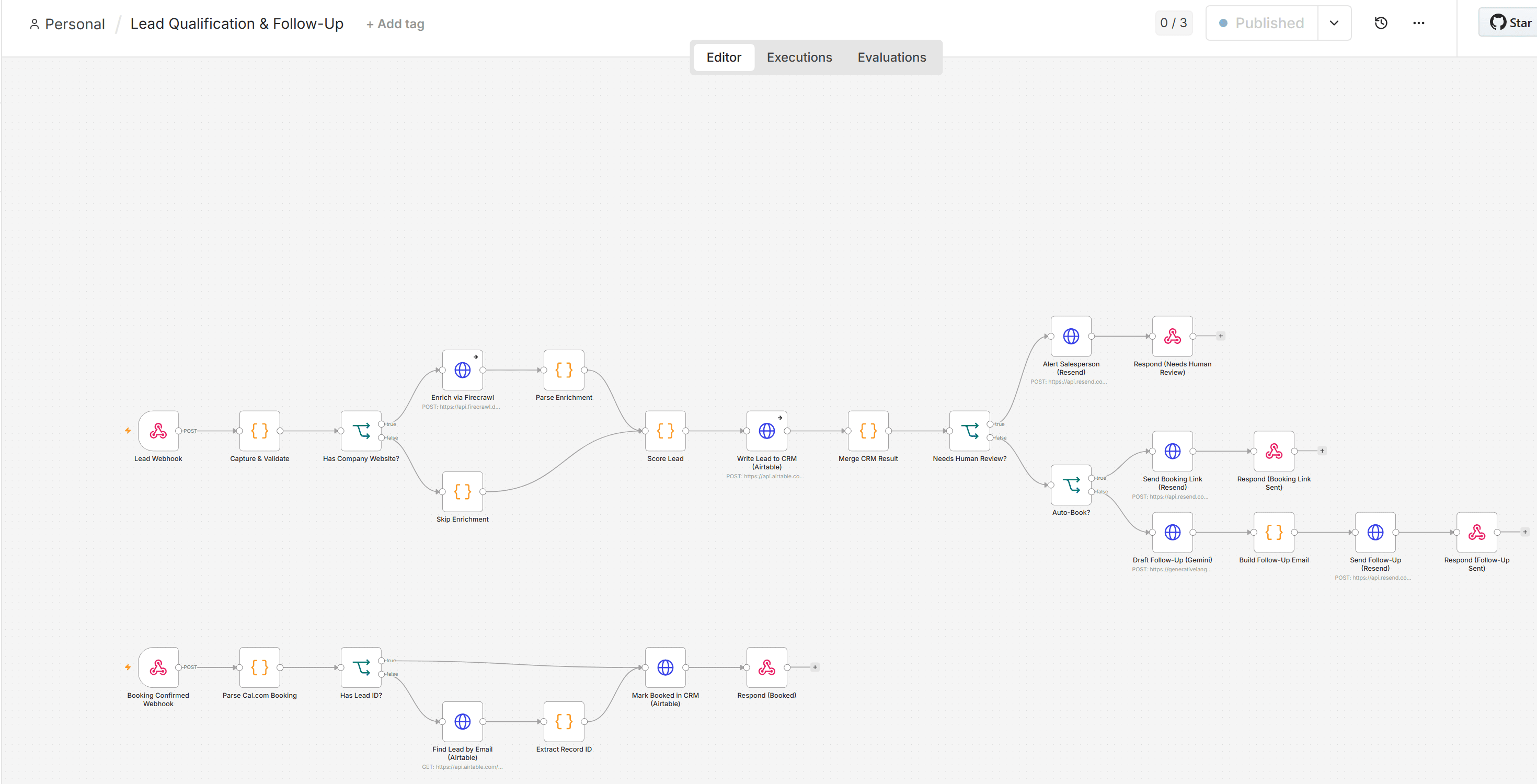Expand the Published dropdown arrow

coord(1334,24)
